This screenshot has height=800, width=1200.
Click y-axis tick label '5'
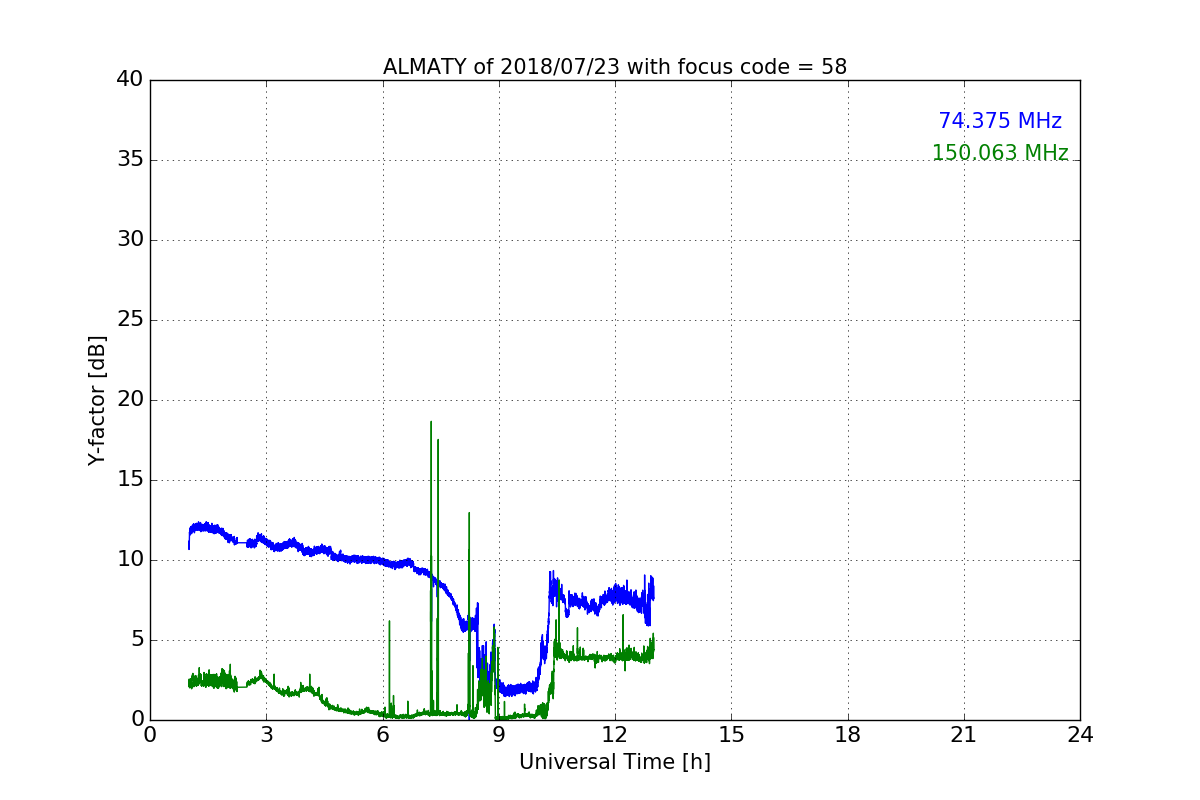pyautogui.click(x=137, y=640)
